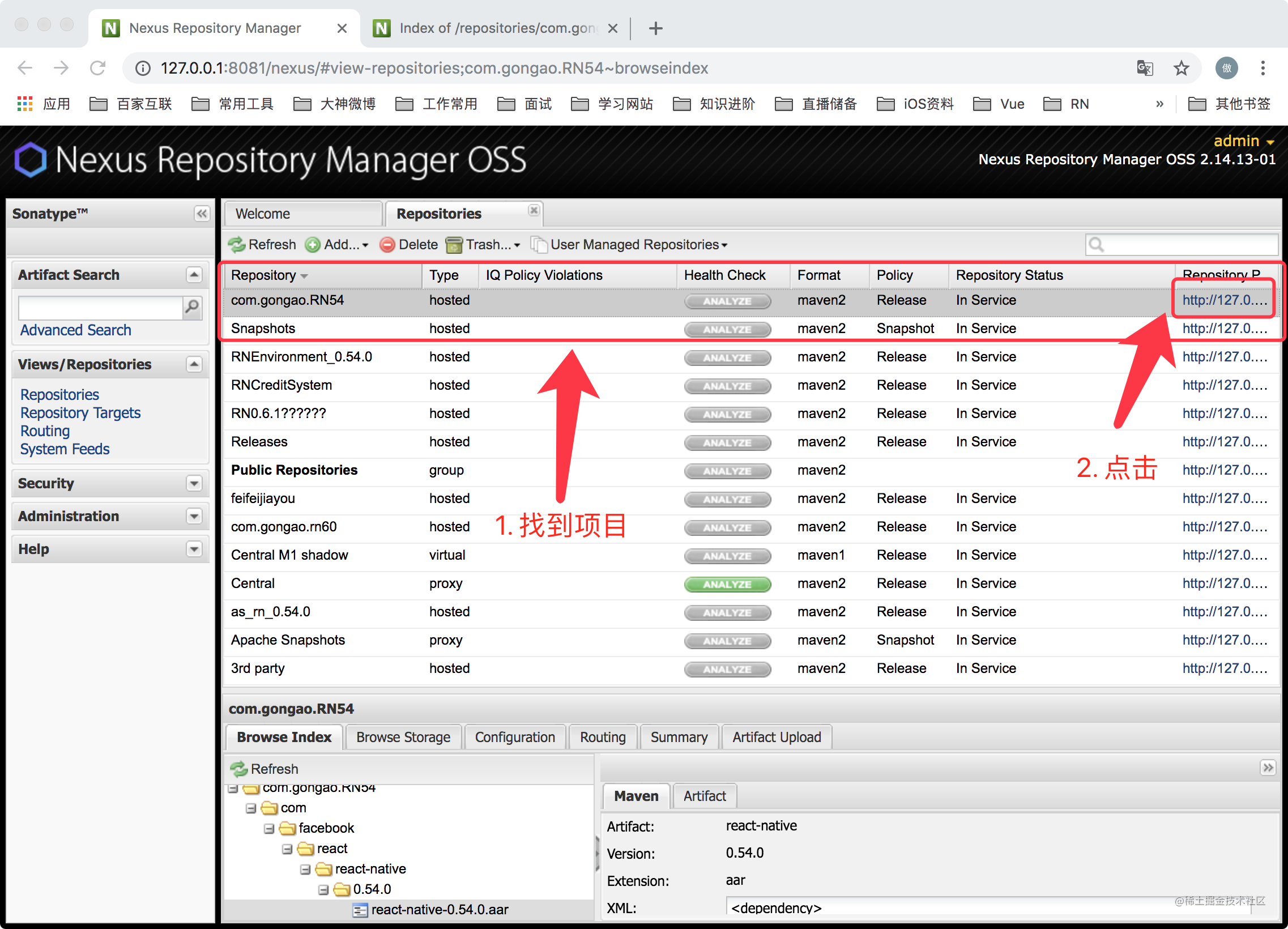
Task: Expand the Administration section
Action: 194,516
